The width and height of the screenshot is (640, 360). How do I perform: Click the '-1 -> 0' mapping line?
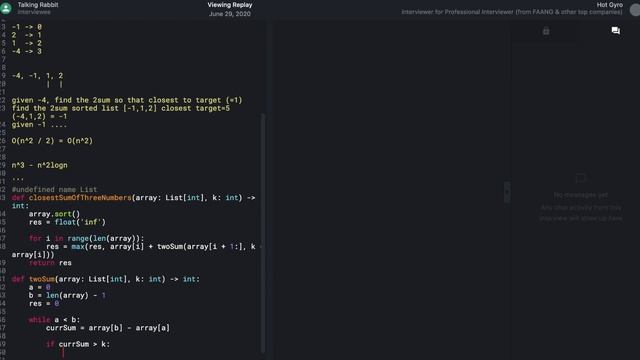[27, 27]
